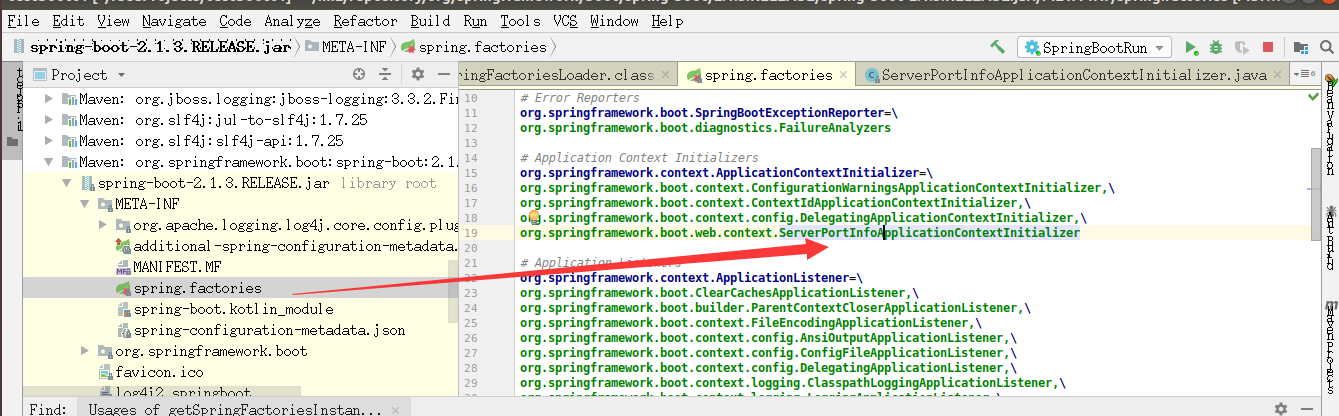The width and height of the screenshot is (1339, 416).
Task: Expand org.apache.logging.log4j.core.config folder
Action: pos(104,225)
